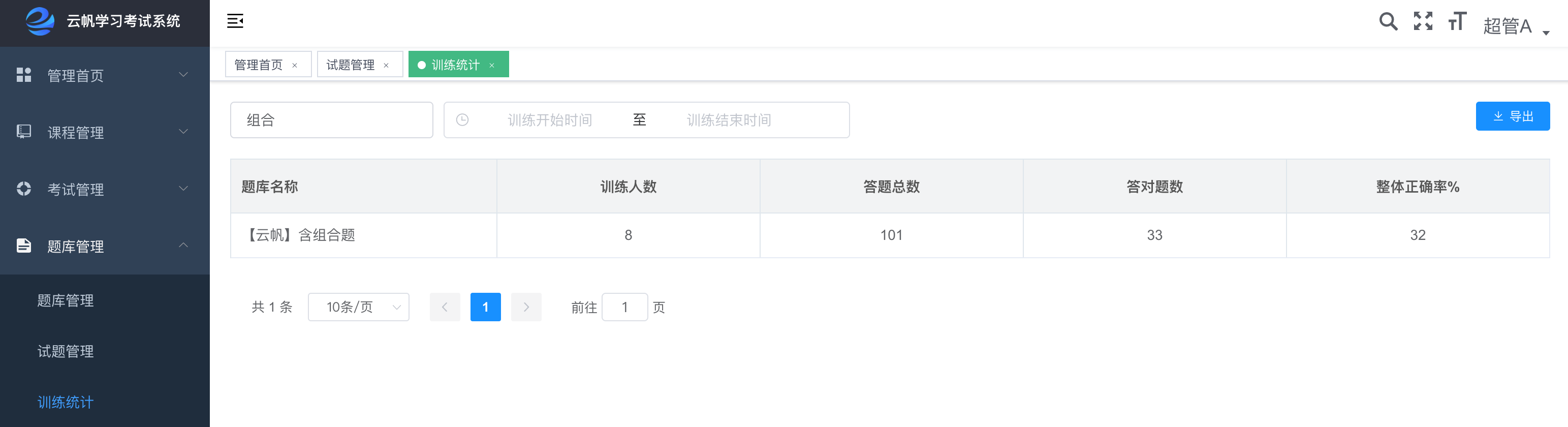Open the font size icon
This screenshot has height=427, width=1568.
pyautogui.click(x=1457, y=21)
